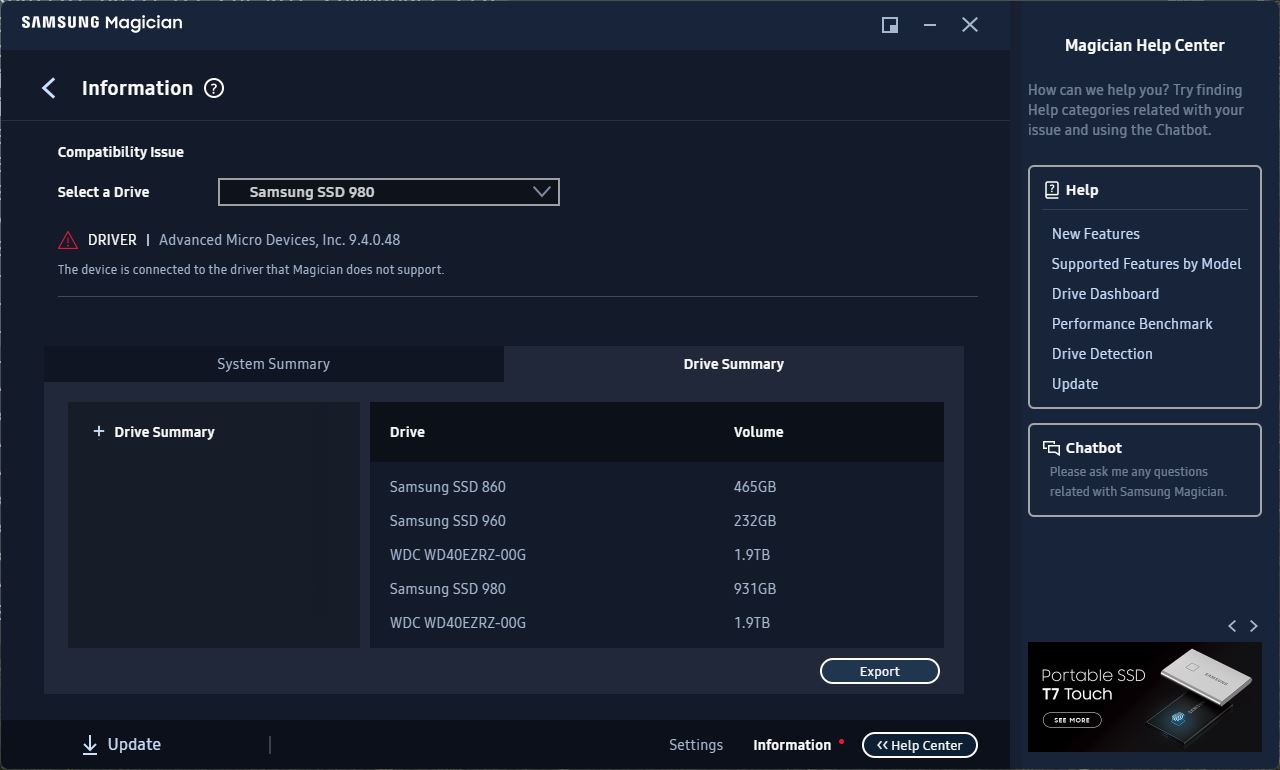This screenshot has width=1280, height=770.
Task: Switch to the Drive Summary tab
Action: pyautogui.click(x=734, y=364)
